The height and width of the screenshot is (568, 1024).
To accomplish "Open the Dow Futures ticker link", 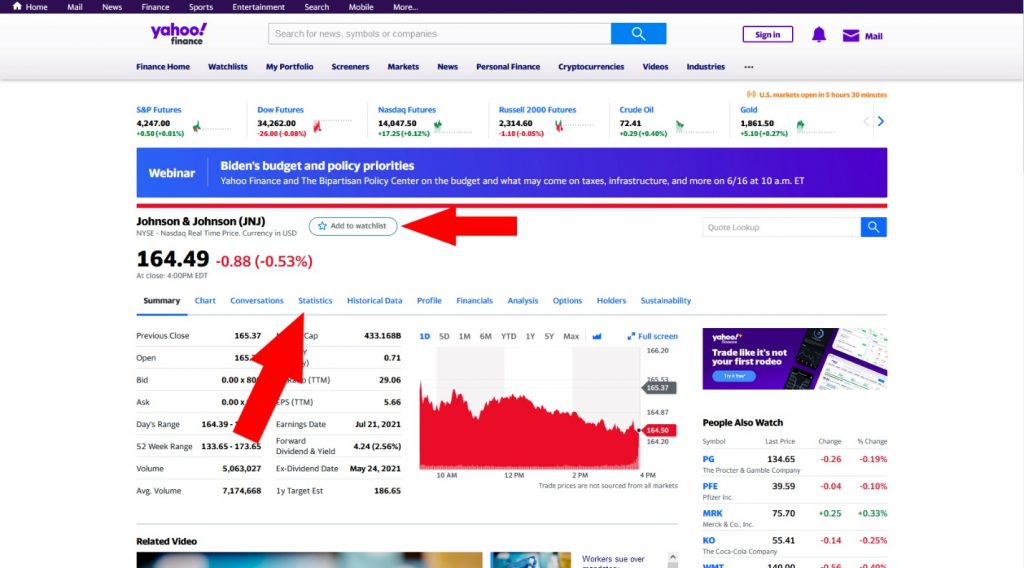I will point(280,110).
